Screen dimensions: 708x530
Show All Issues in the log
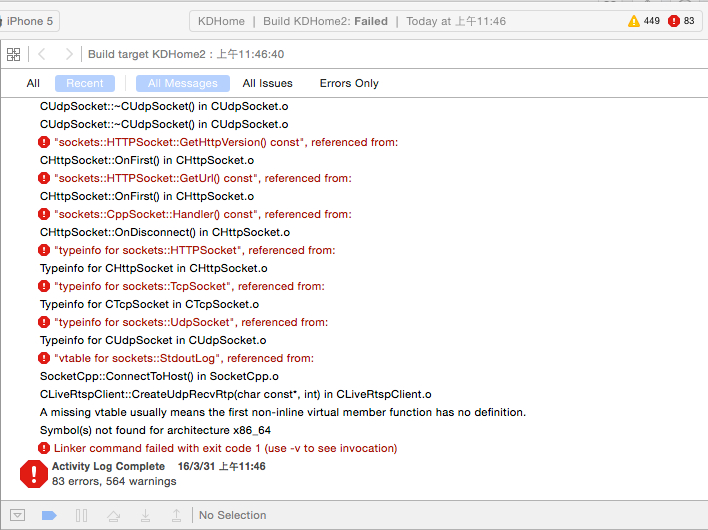(267, 84)
